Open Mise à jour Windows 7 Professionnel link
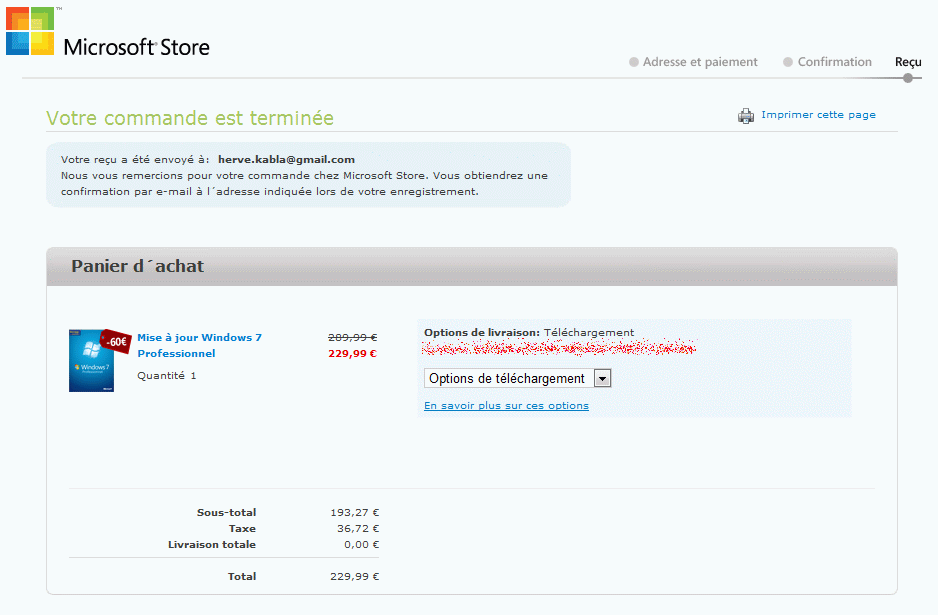Image resolution: width=938 pixels, height=615 pixels. 200,345
